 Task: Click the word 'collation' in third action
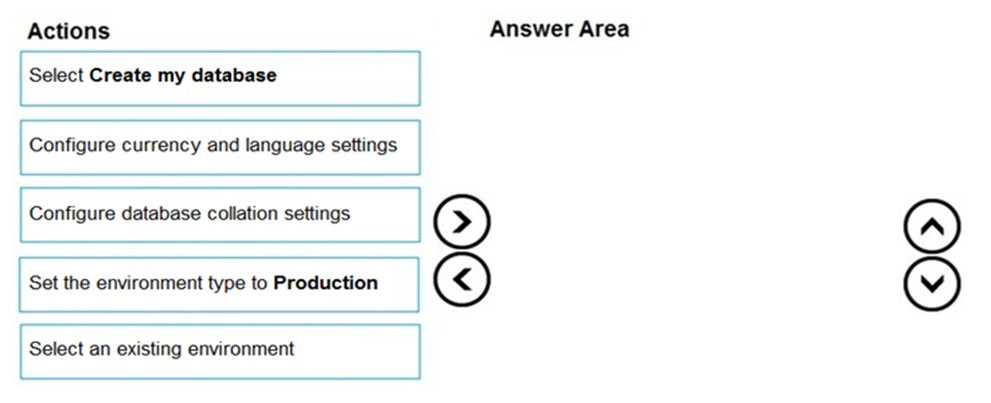pyautogui.click(x=234, y=214)
